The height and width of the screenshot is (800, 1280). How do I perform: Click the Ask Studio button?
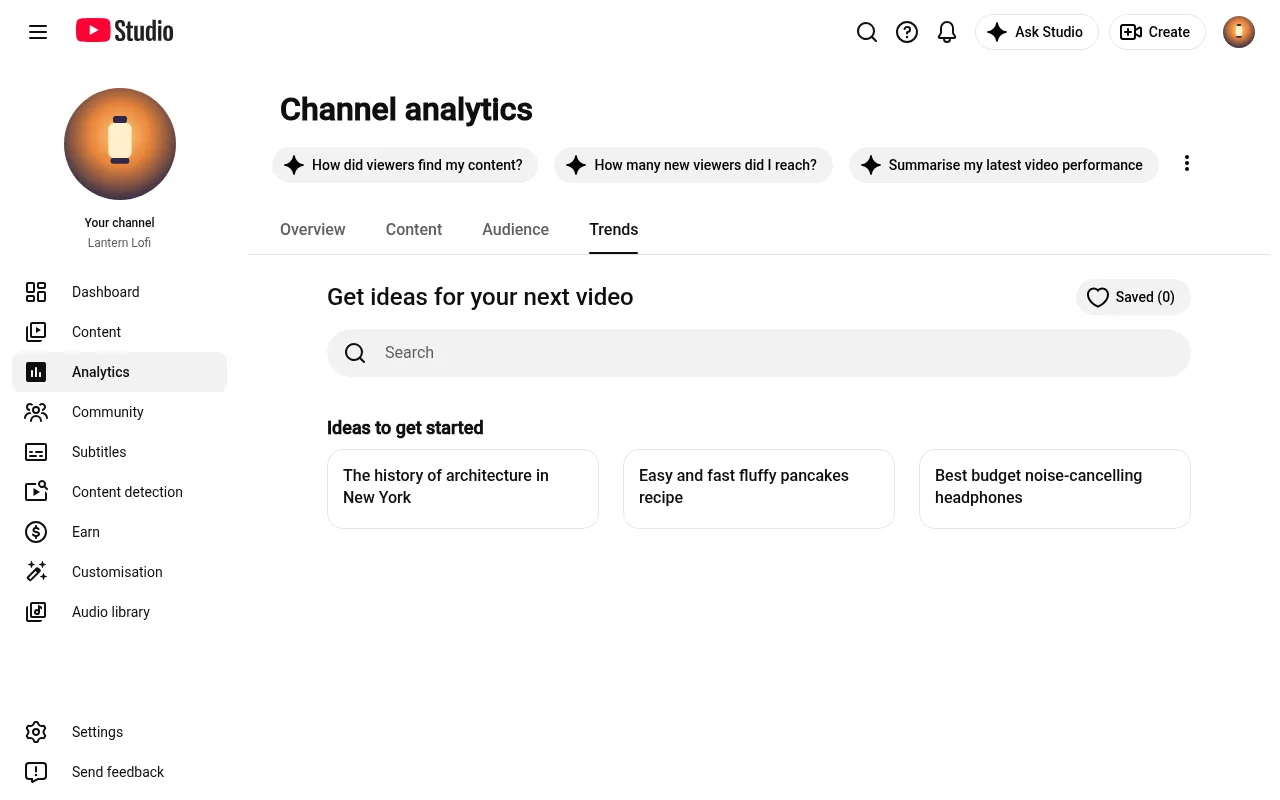[x=1037, y=32]
